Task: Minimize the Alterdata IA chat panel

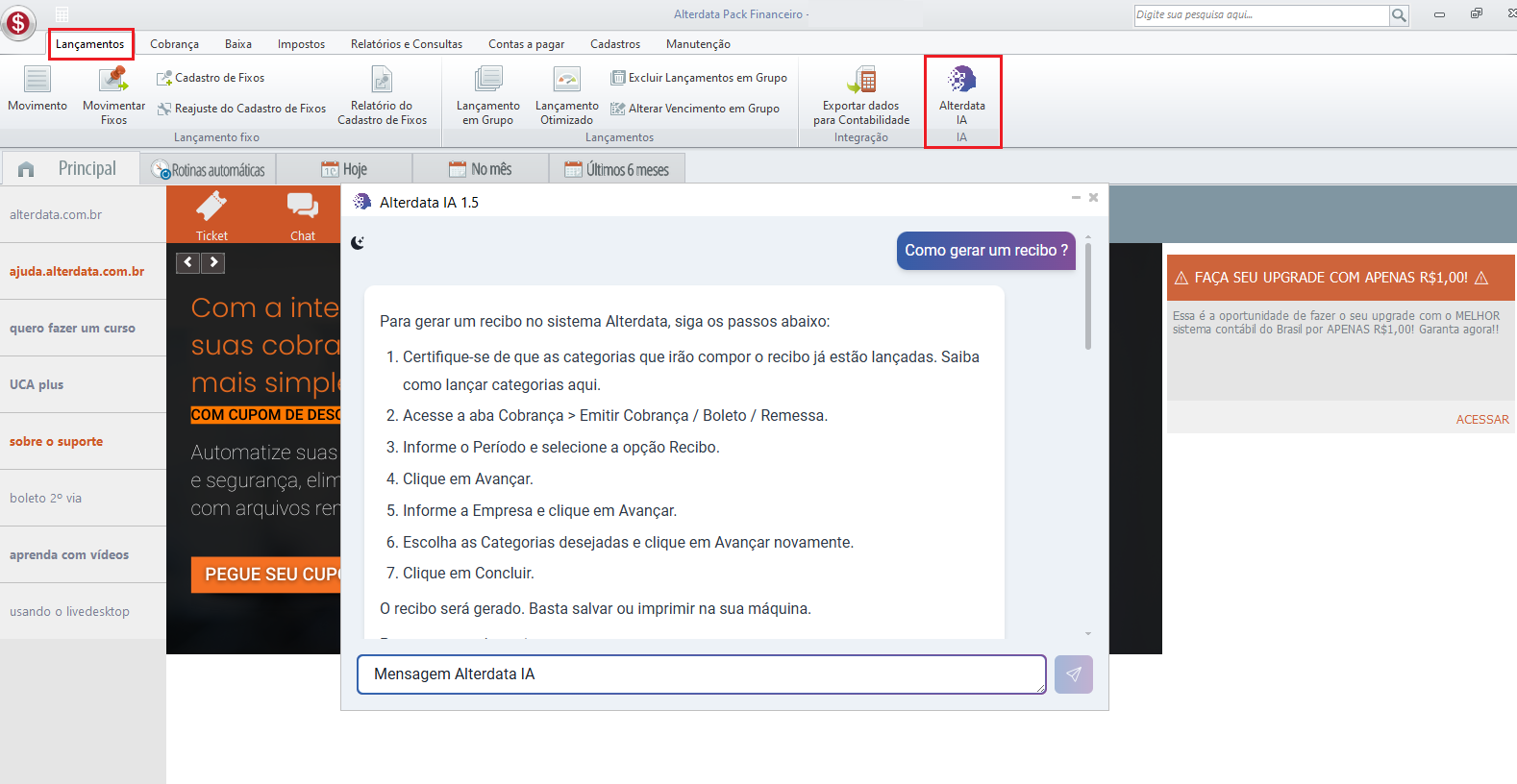Action: [x=1076, y=198]
